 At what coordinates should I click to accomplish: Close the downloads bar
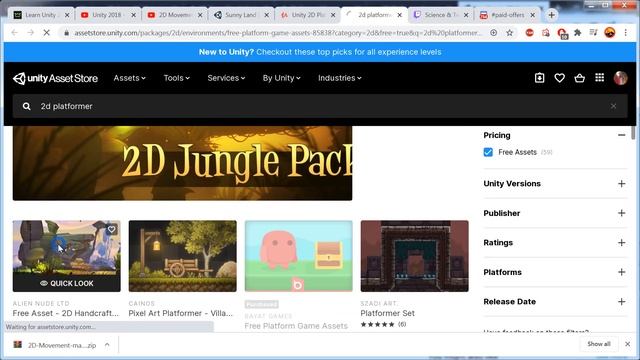point(627,344)
